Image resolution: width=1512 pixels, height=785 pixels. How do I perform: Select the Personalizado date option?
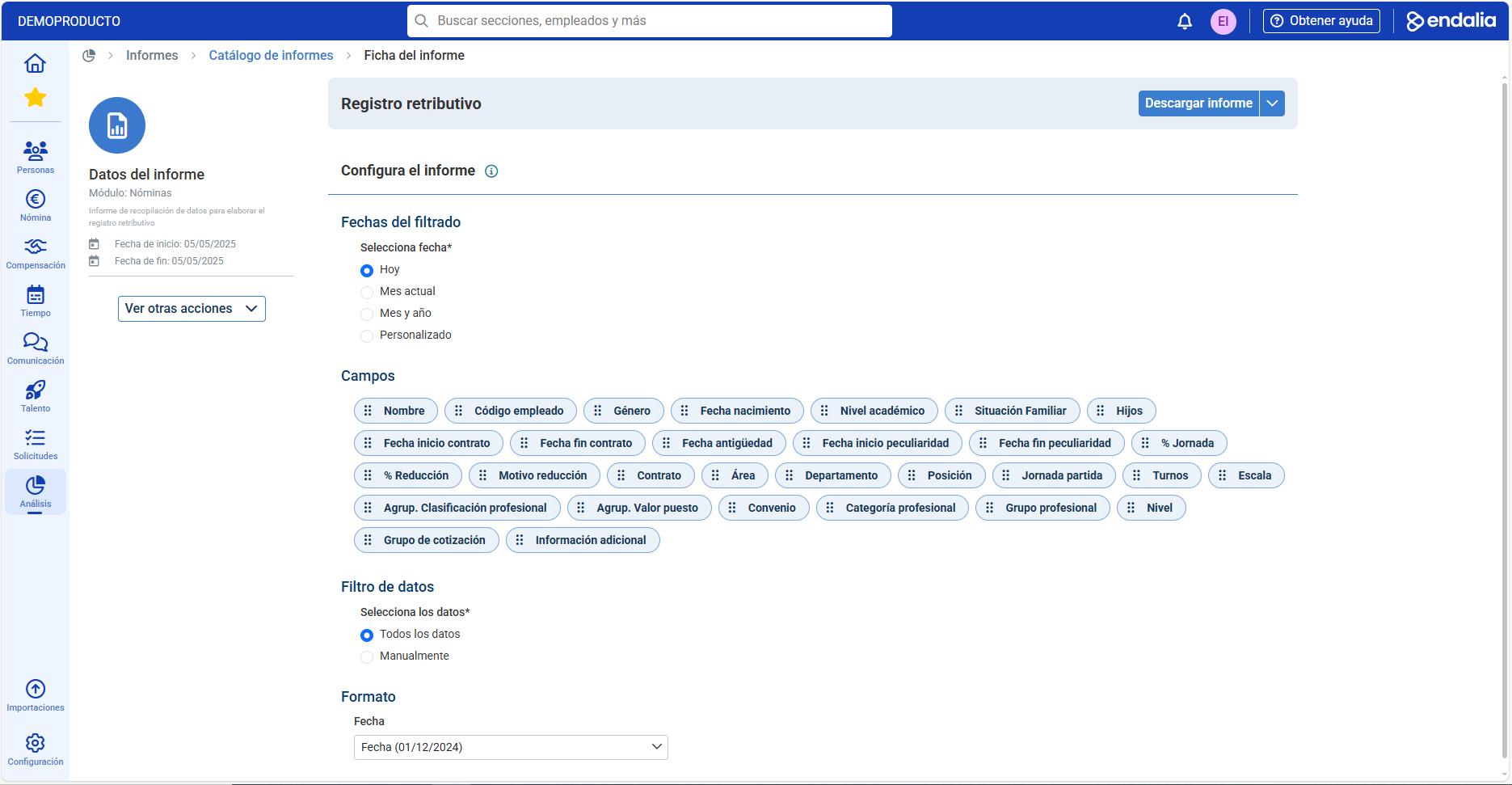(x=367, y=336)
